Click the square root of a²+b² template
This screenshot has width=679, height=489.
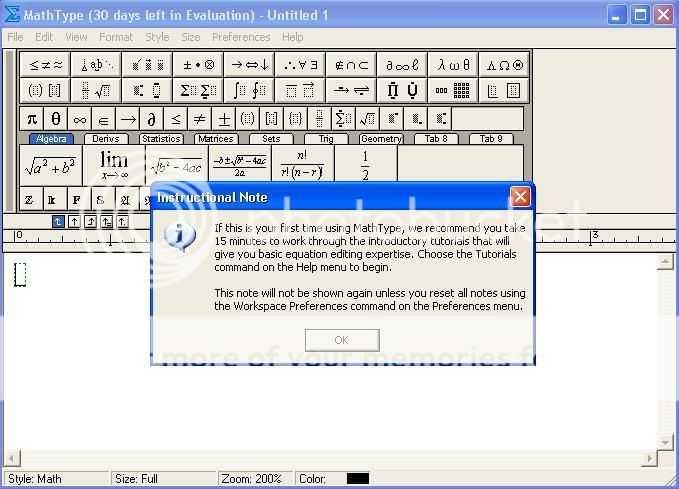click(49, 165)
